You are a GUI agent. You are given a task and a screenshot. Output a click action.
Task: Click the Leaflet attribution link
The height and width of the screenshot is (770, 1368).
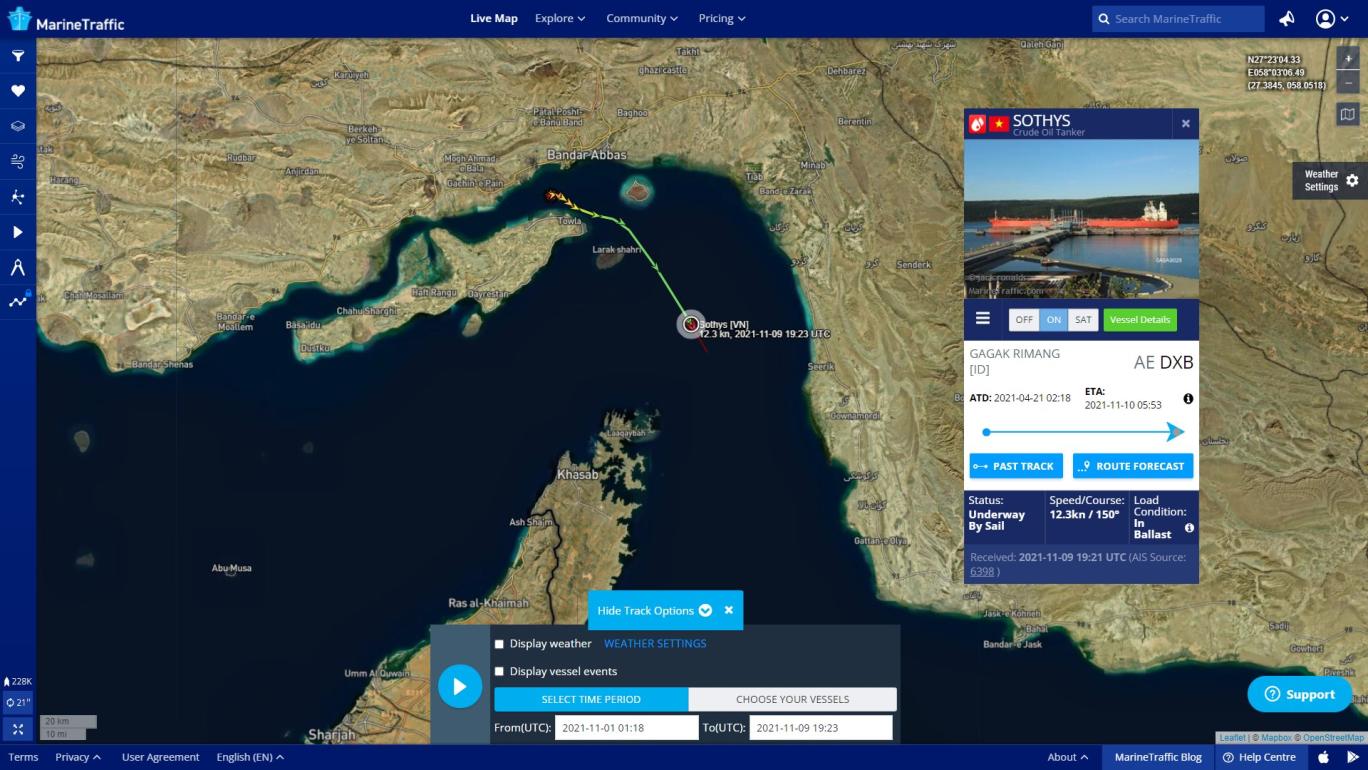tap(1232, 738)
